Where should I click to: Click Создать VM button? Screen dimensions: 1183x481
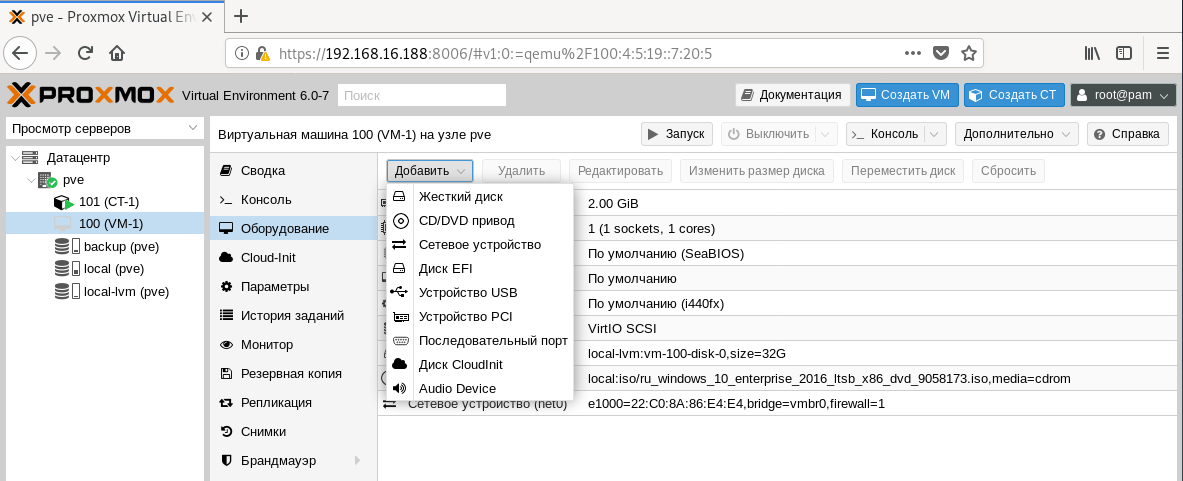[907, 95]
